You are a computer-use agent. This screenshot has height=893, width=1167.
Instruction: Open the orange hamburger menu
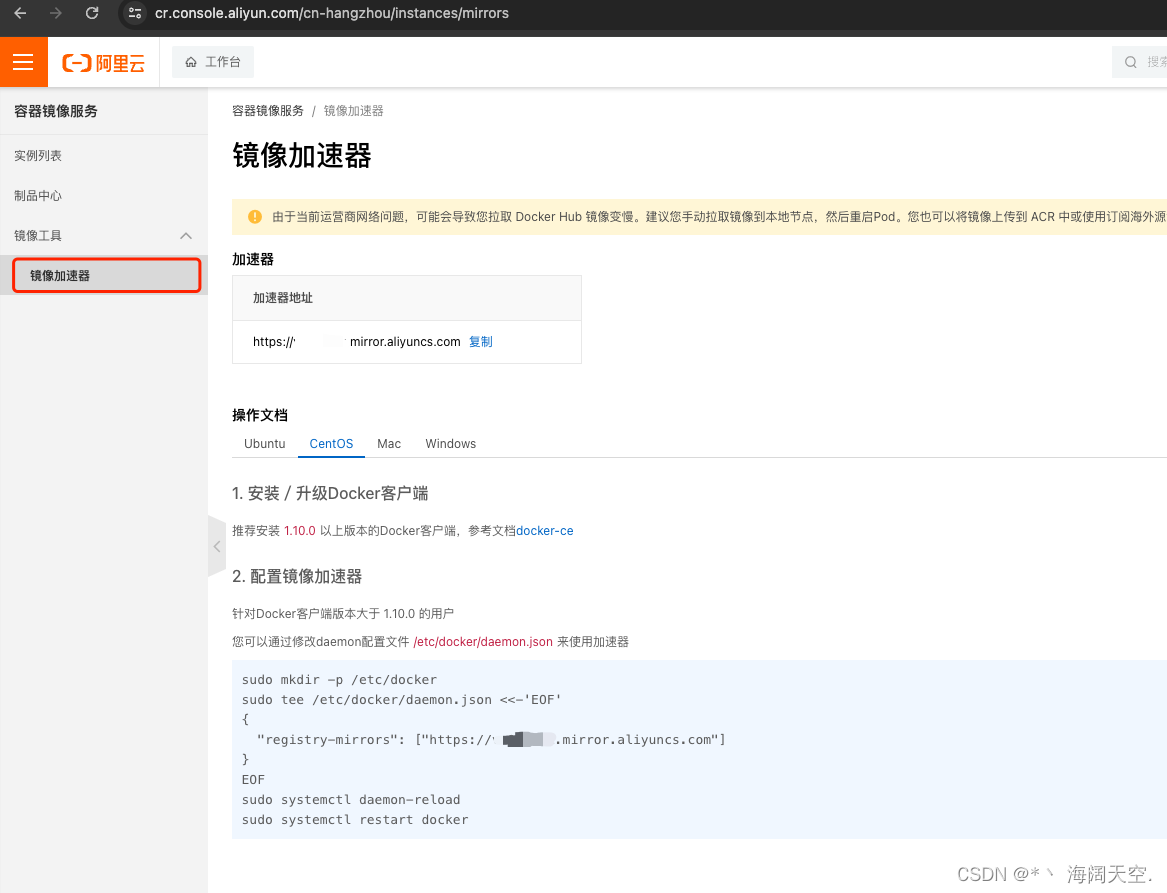pos(24,62)
